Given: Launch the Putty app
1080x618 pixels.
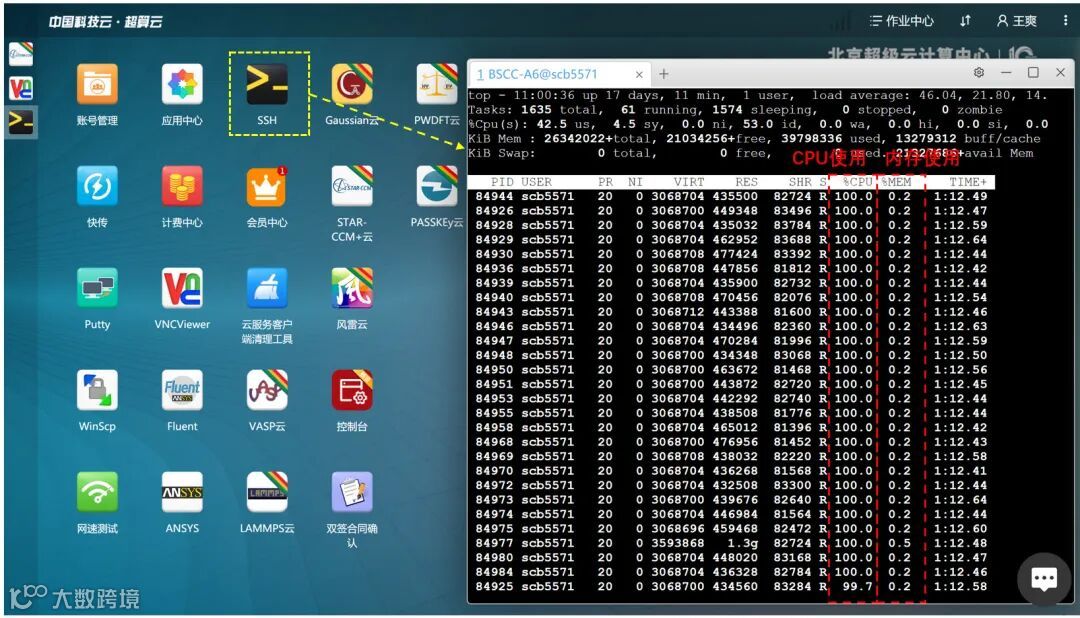Looking at the screenshot, I should (97, 288).
